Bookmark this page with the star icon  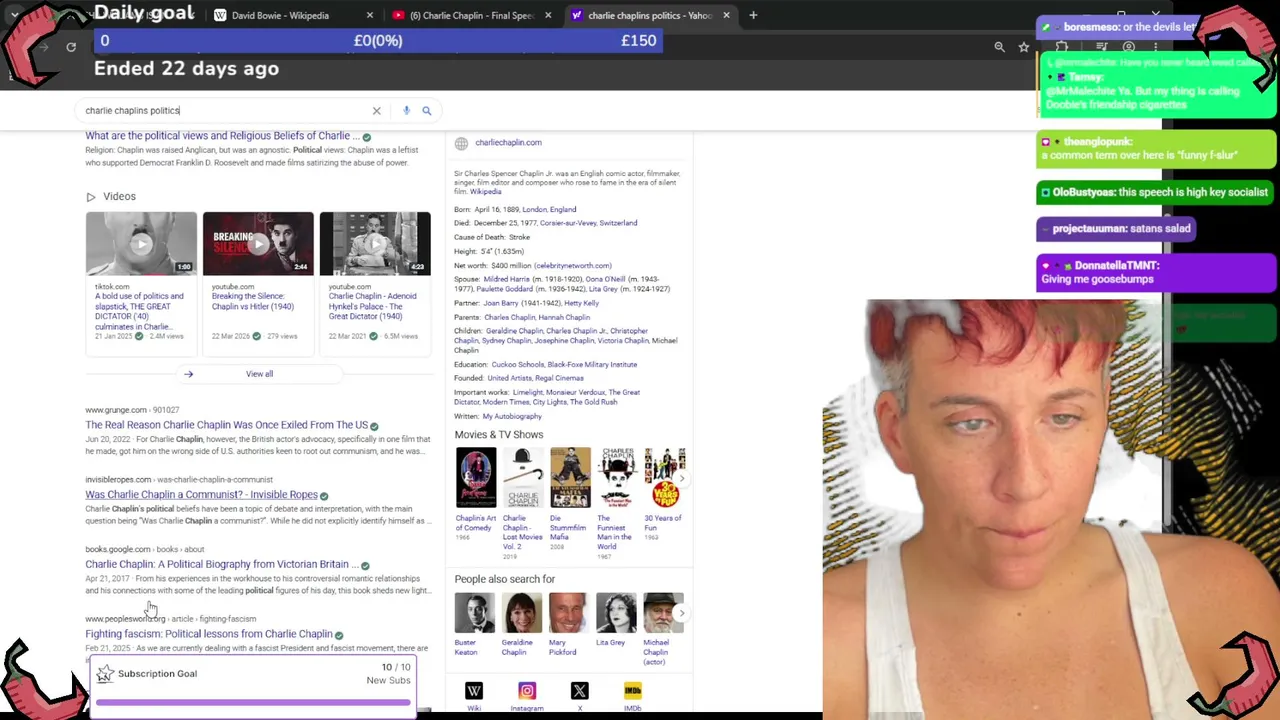click(x=1024, y=47)
